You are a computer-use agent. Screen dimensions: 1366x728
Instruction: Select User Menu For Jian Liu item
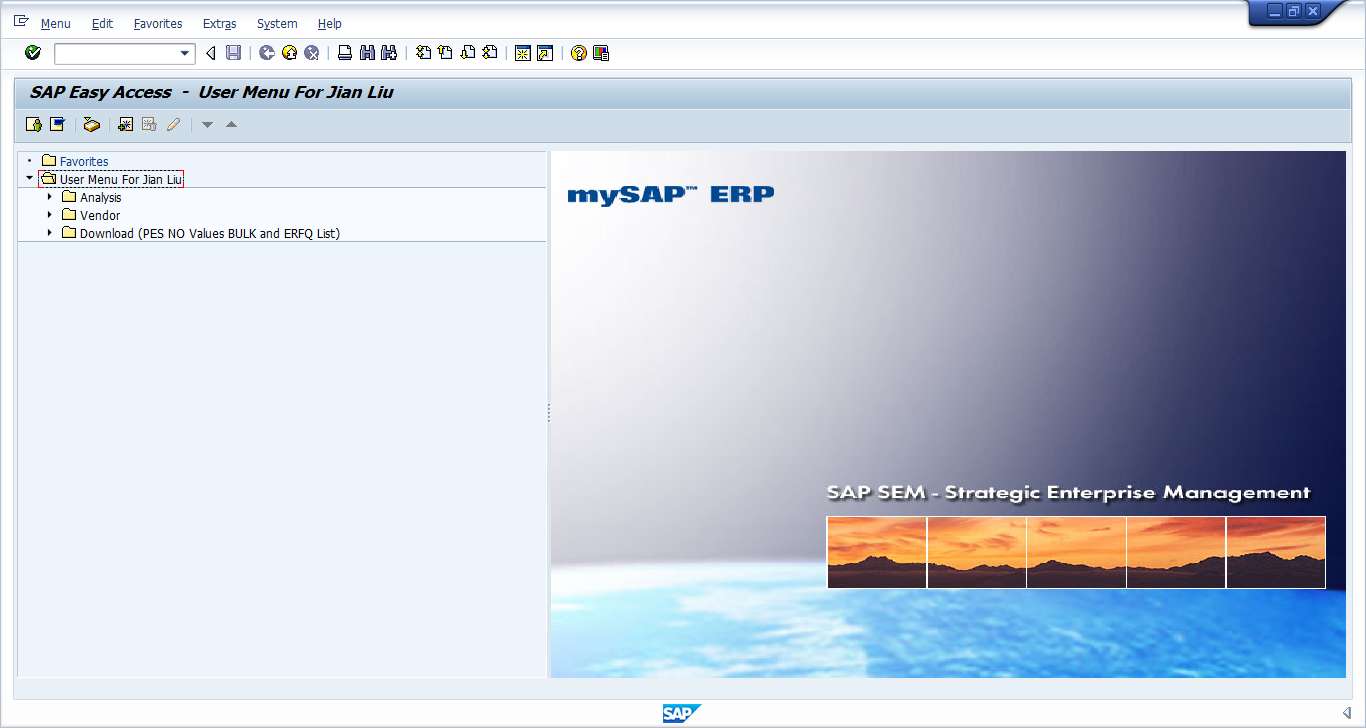[121, 179]
